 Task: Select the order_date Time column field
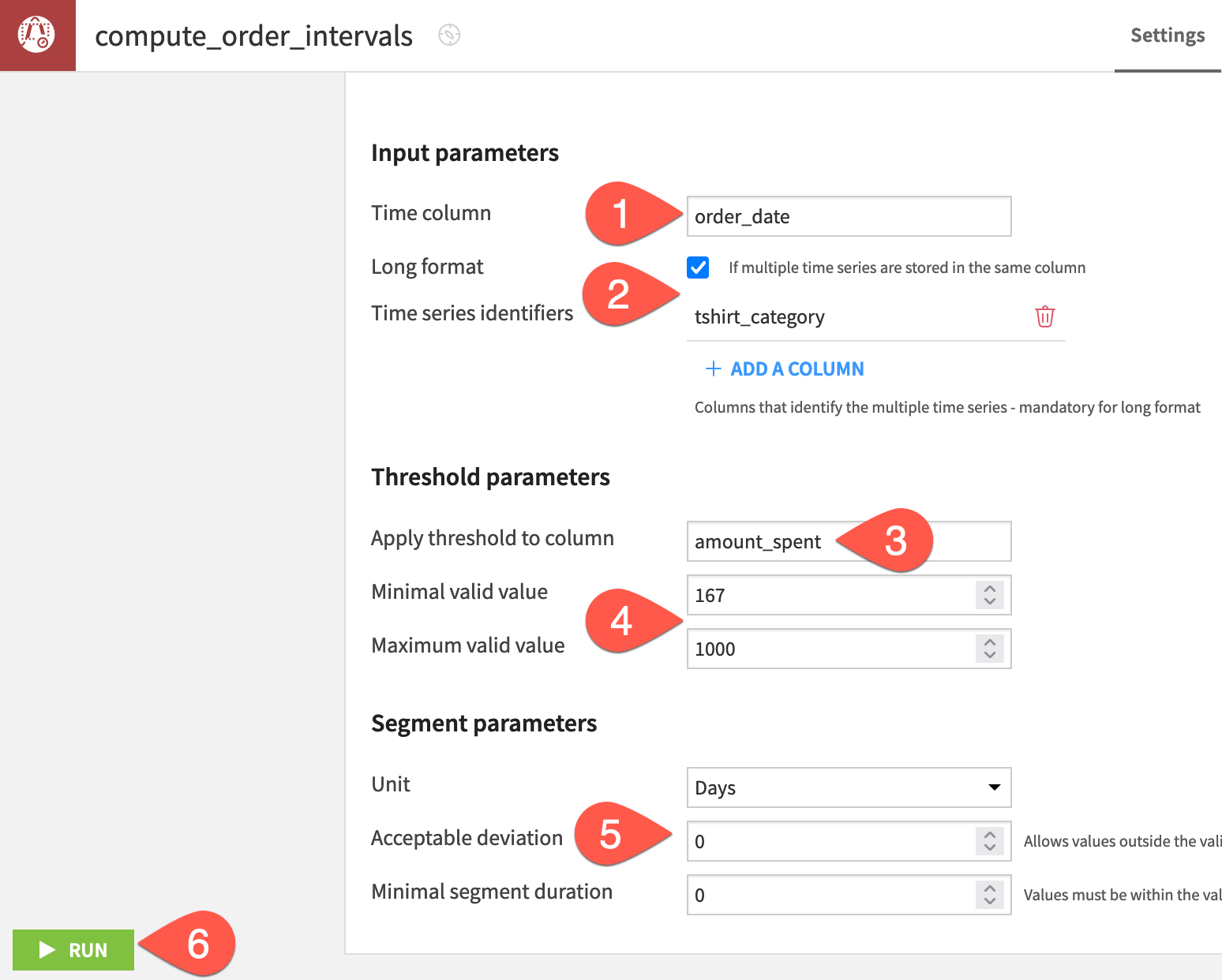[x=849, y=216]
